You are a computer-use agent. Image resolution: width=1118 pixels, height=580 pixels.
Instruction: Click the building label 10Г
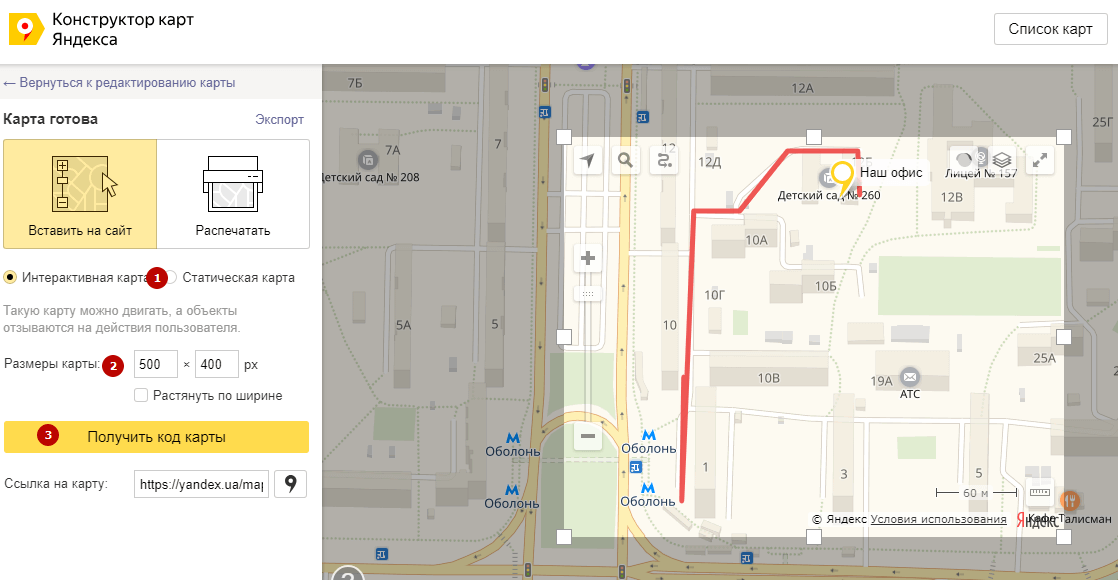point(714,295)
